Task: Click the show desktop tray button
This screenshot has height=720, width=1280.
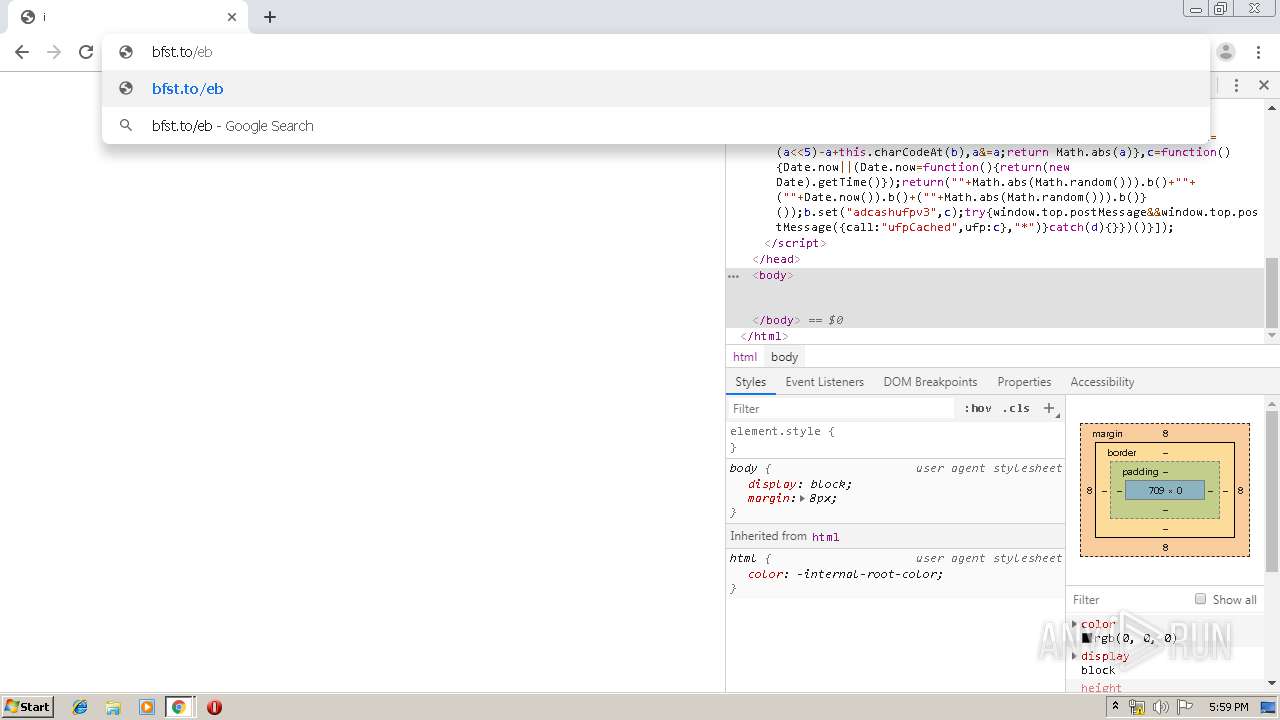Action: (1269, 707)
